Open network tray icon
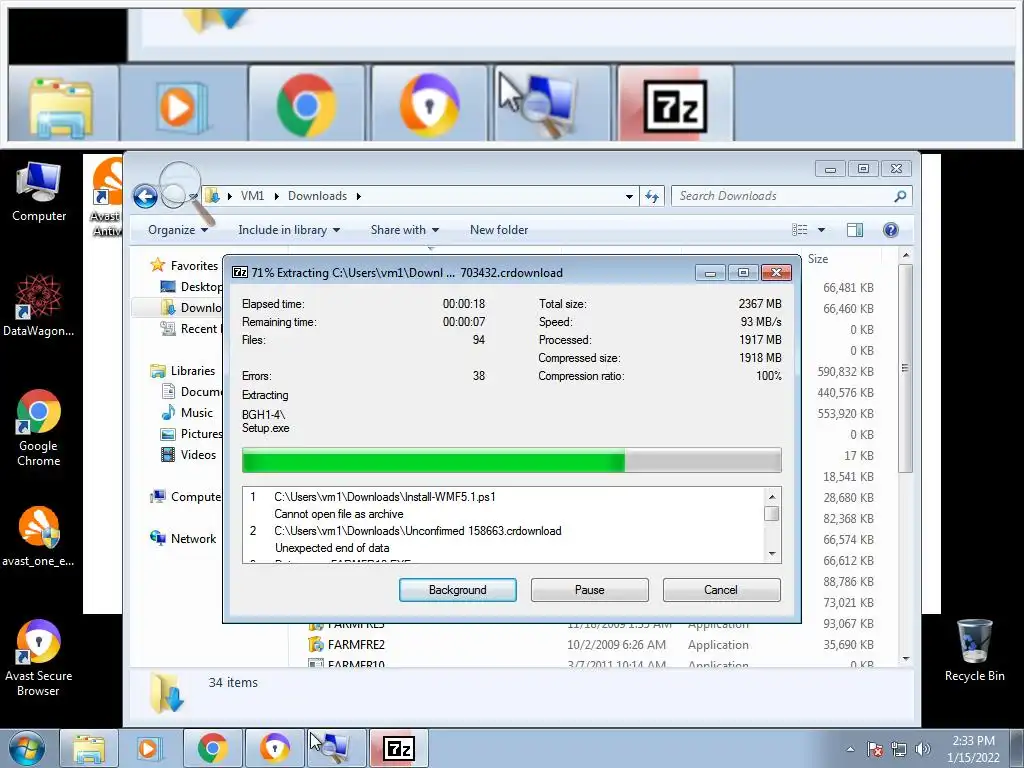 [x=899, y=749]
